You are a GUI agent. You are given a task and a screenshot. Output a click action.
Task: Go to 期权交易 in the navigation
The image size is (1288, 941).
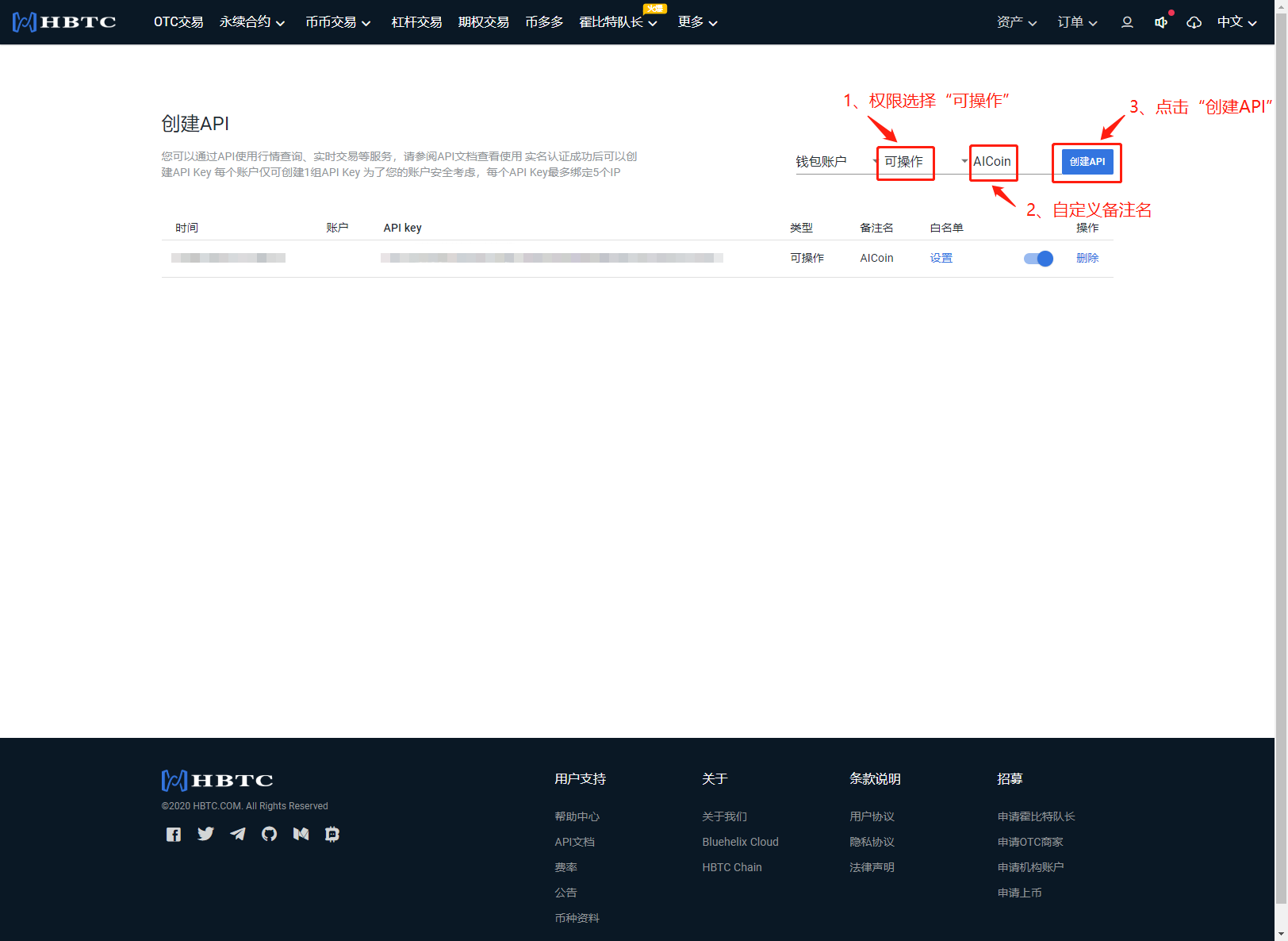tap(483, 22)
